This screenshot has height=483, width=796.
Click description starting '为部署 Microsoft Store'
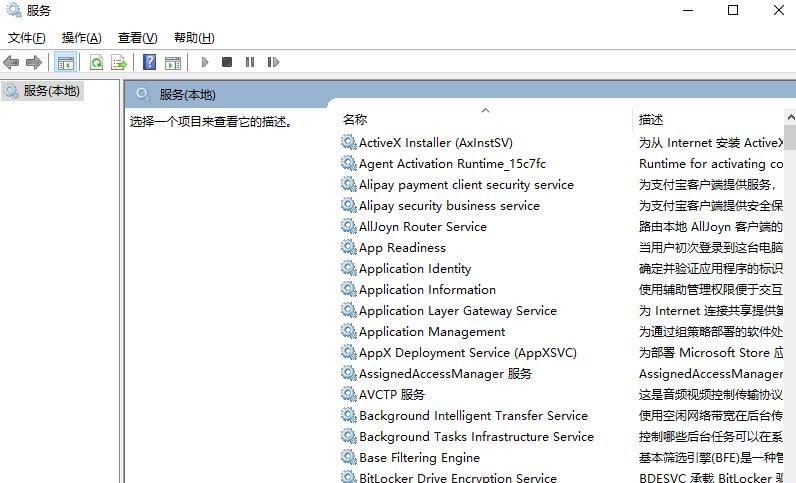coord(711,352)
